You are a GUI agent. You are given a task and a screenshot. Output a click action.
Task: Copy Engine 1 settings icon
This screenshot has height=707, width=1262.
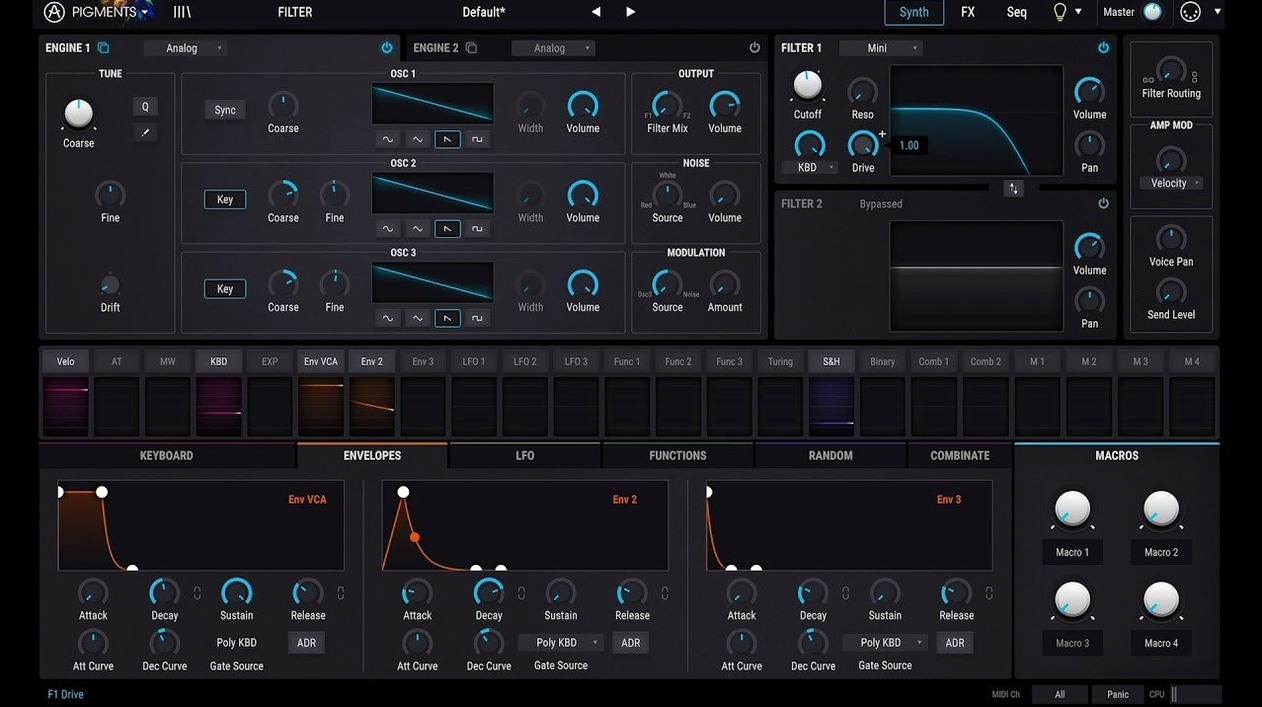tap(103, 48)
